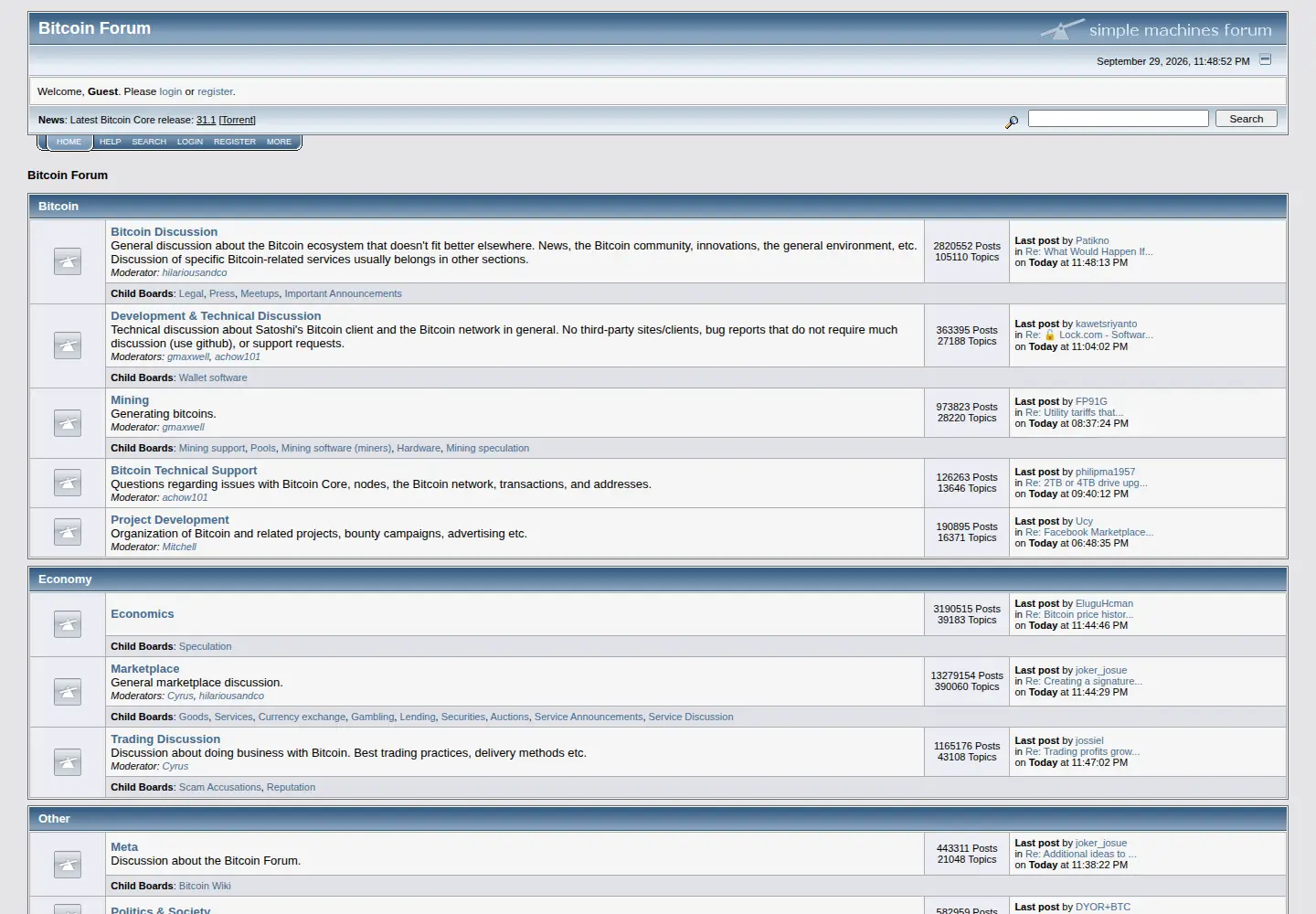Open the Bitcoin Core 31.1 release link
Screen dimensions: 1316x914
(x=206, y=120)
